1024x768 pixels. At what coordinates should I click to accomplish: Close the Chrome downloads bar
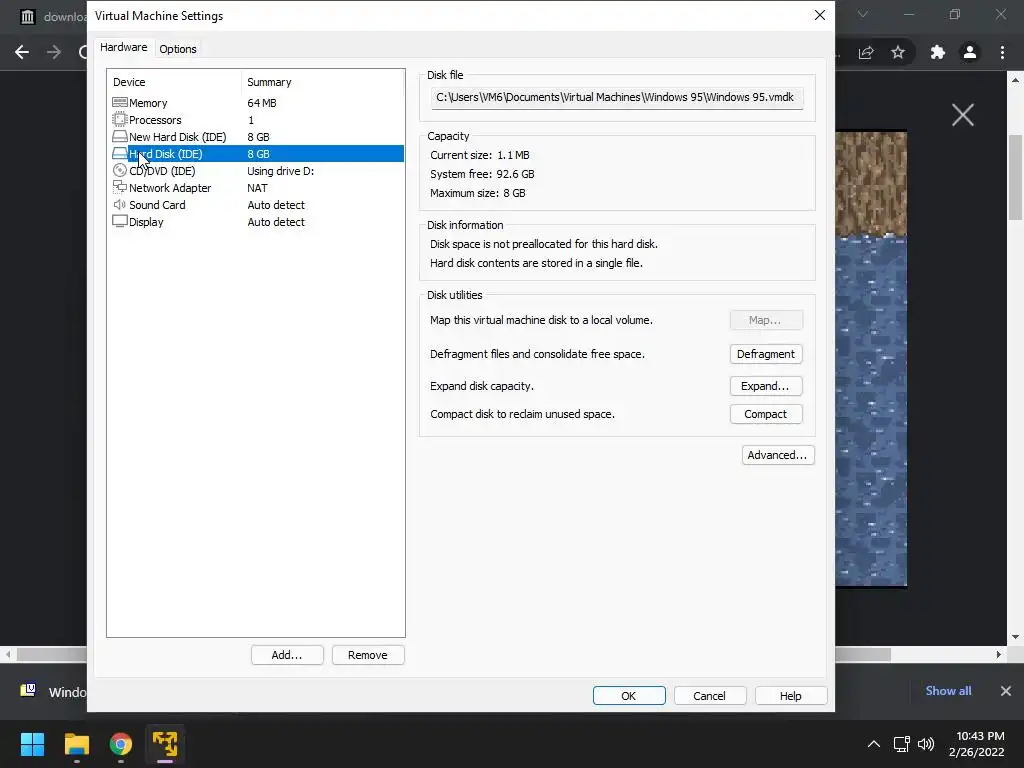tap(1006, 691)
